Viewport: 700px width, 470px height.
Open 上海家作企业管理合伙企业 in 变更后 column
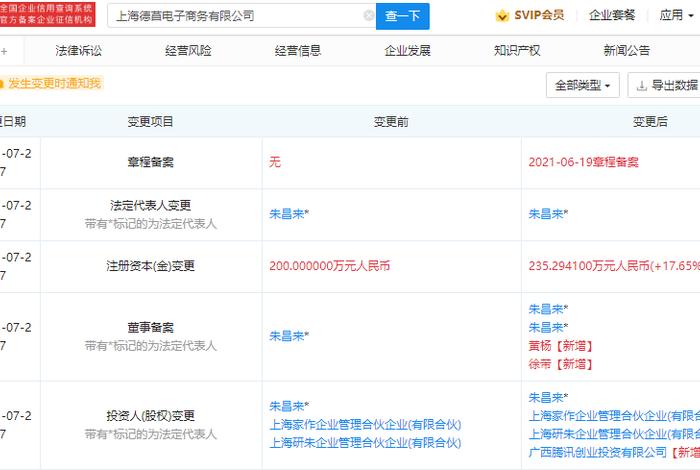click(614, 416)
